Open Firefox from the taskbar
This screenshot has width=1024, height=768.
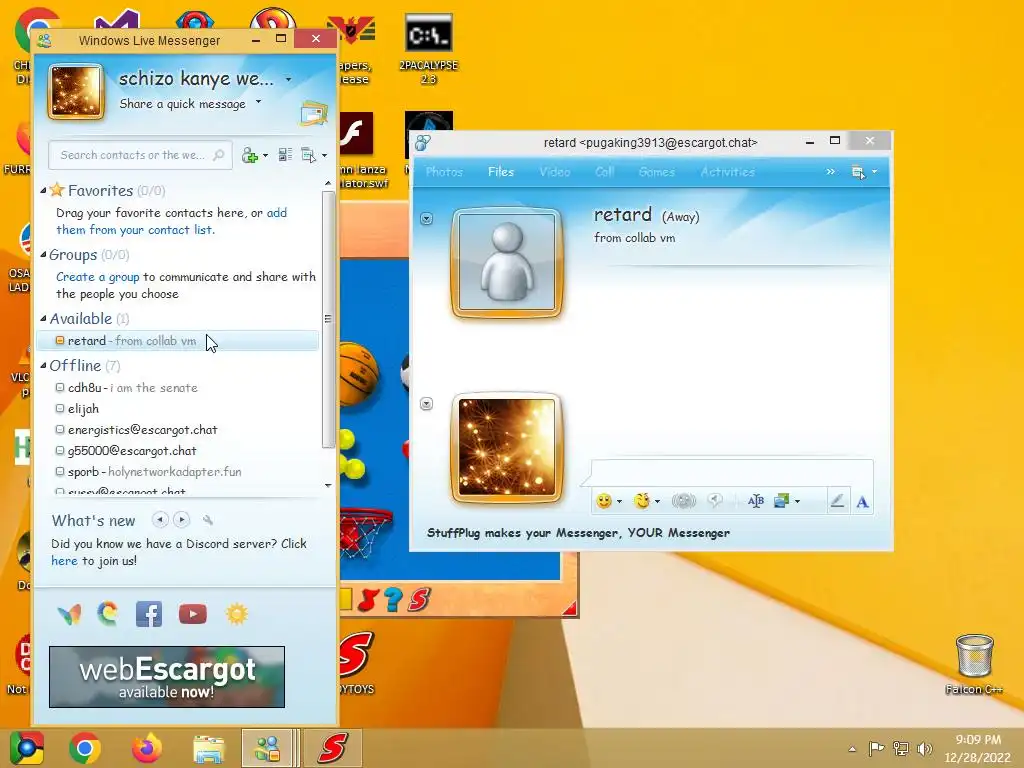146,748
